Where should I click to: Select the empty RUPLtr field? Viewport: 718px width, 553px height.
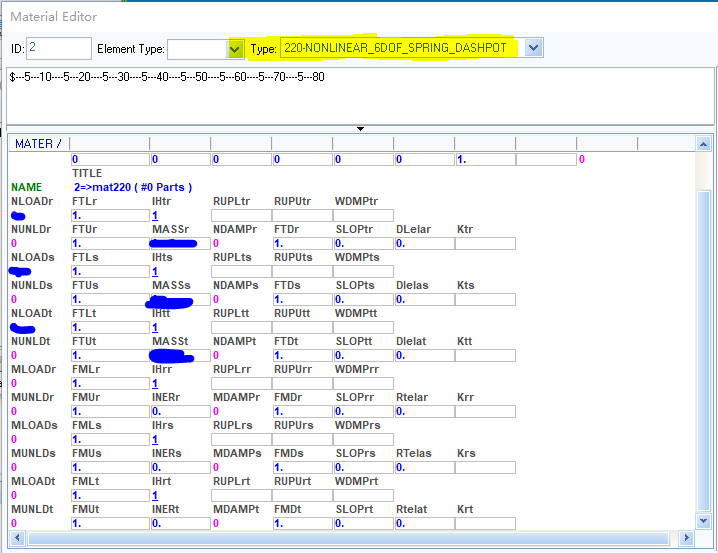coord(240,216)
